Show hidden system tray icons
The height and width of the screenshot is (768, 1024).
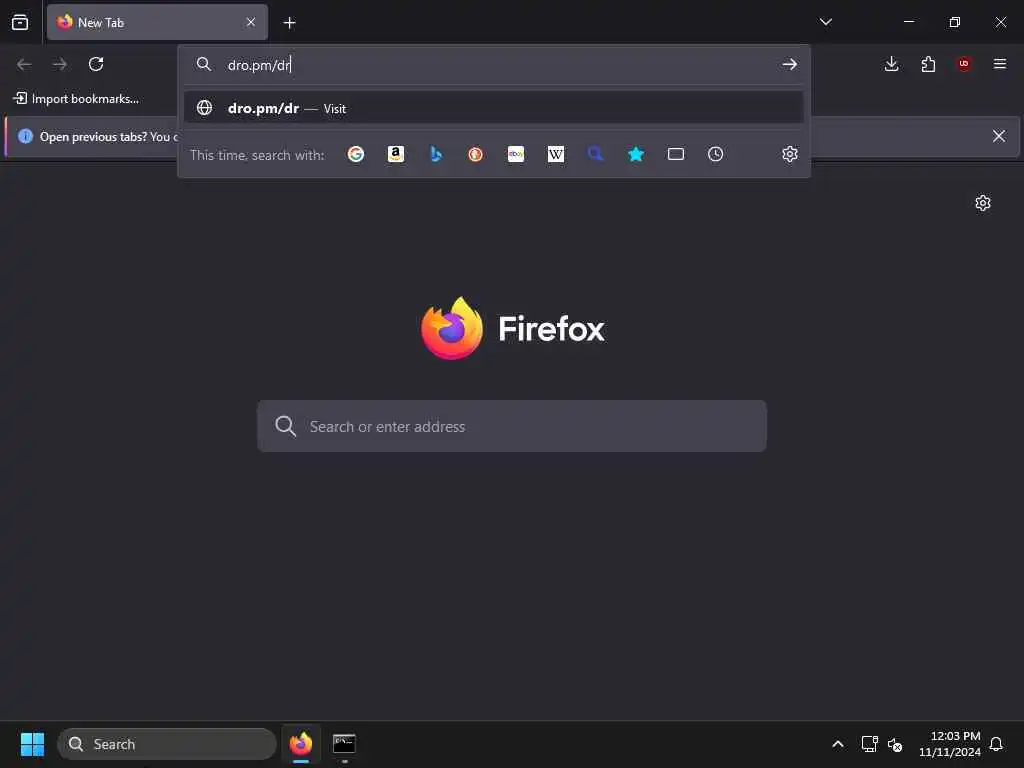coord(838,744)
